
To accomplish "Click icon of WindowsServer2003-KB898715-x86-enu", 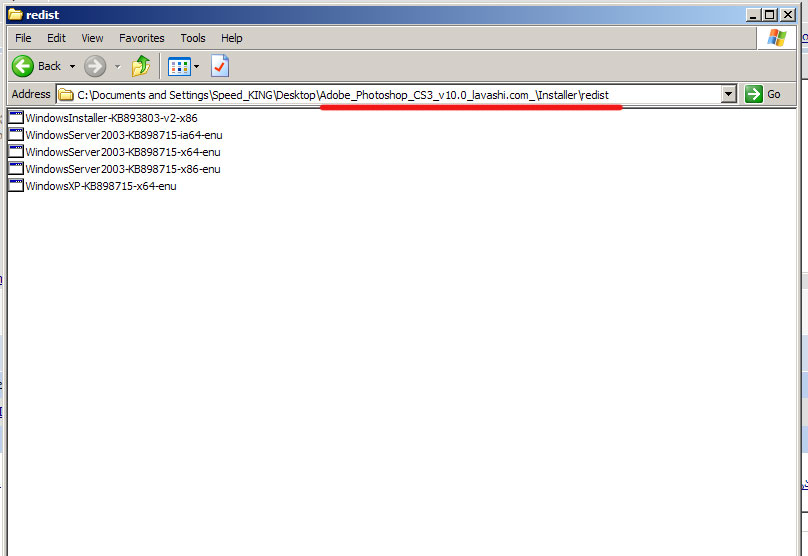I will [x=16, y=169].
